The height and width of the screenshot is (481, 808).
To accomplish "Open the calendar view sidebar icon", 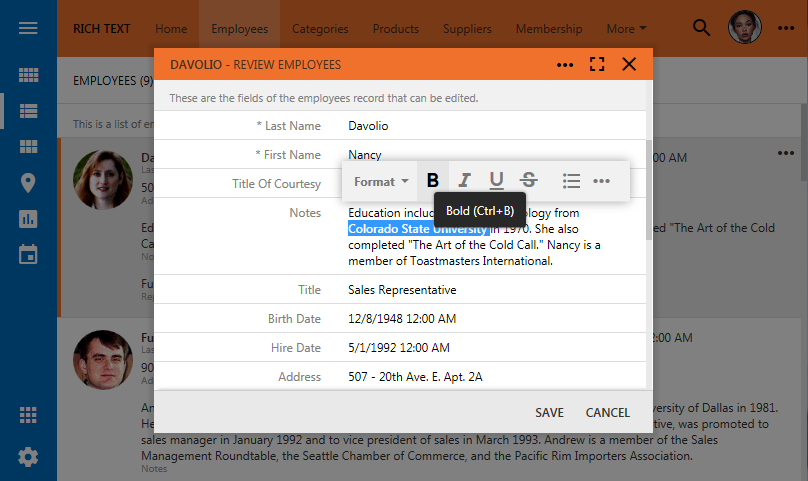I will coord(28,253).
